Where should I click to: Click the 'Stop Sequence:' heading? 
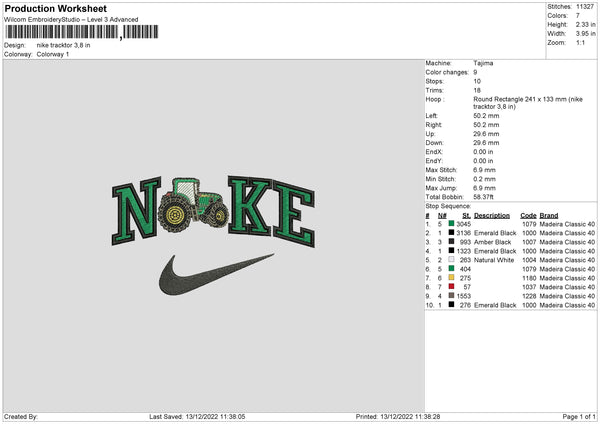click(448, 206)
